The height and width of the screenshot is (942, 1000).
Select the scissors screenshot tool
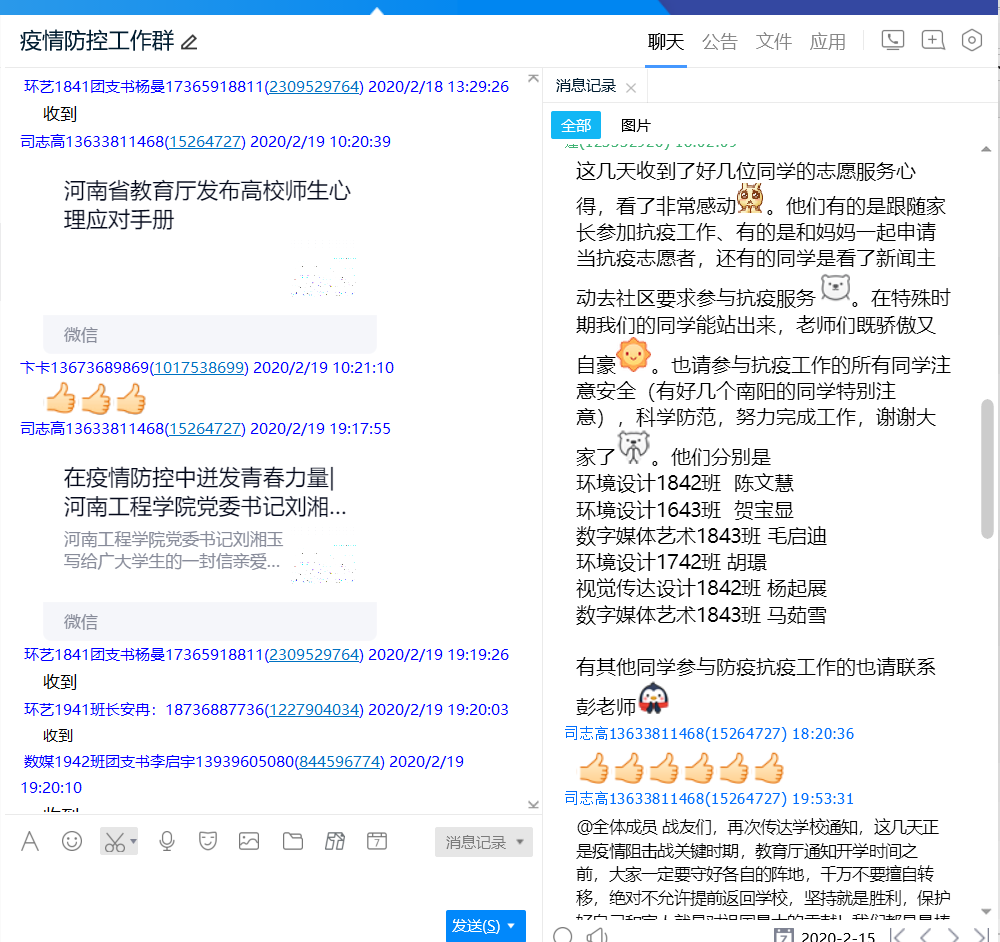(x=114, y=841)
